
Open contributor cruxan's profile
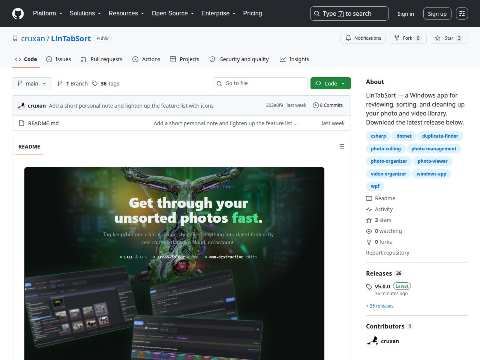pos(383,341)
